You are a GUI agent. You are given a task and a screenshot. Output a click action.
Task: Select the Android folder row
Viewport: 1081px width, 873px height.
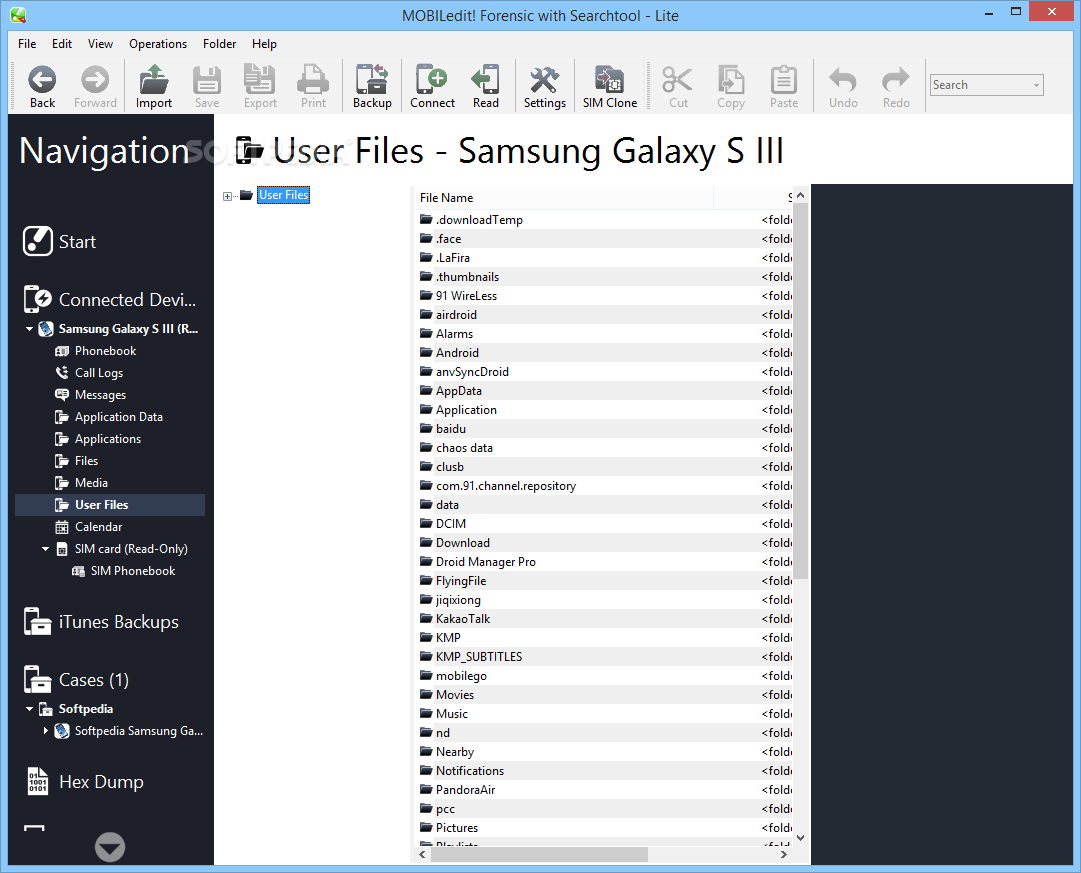[603, 352]
